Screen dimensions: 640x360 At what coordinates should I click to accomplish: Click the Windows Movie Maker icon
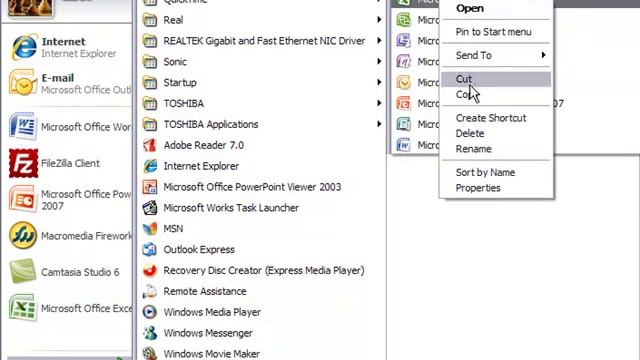150,353
